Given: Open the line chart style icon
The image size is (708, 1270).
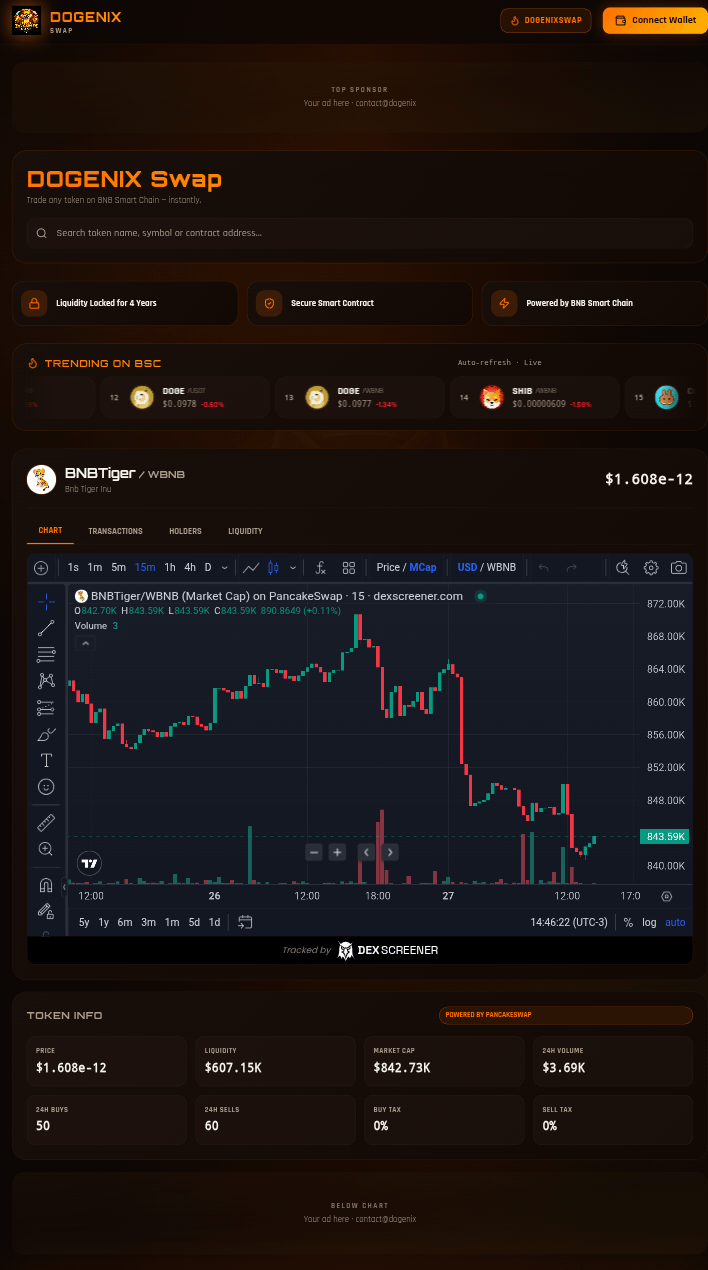Looking at the screenshot, I should (x=251, y=568).
